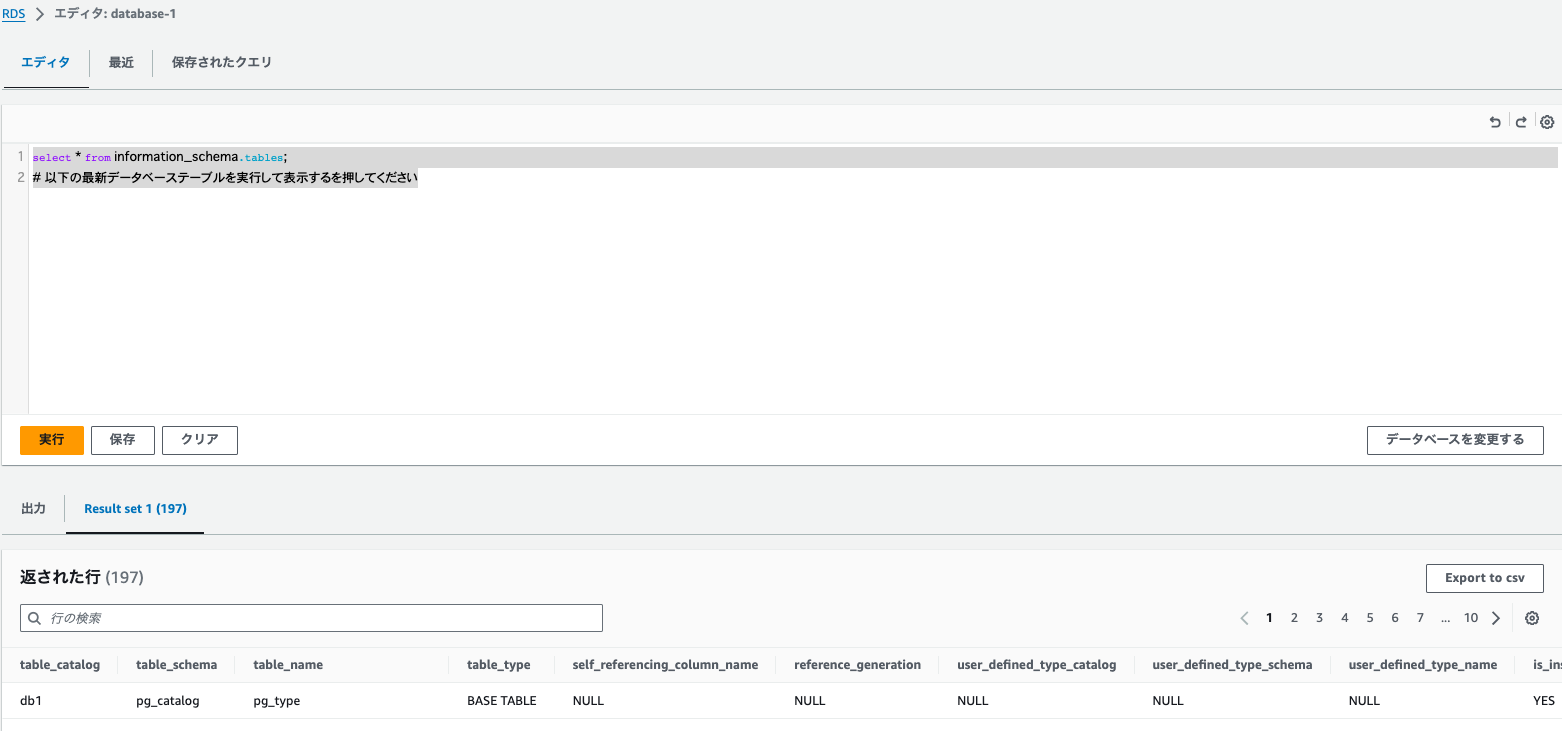Switch to the 最近 tab
This screenshot has height=731, width=1562.
pyautogui.click(x=121, y=62)
